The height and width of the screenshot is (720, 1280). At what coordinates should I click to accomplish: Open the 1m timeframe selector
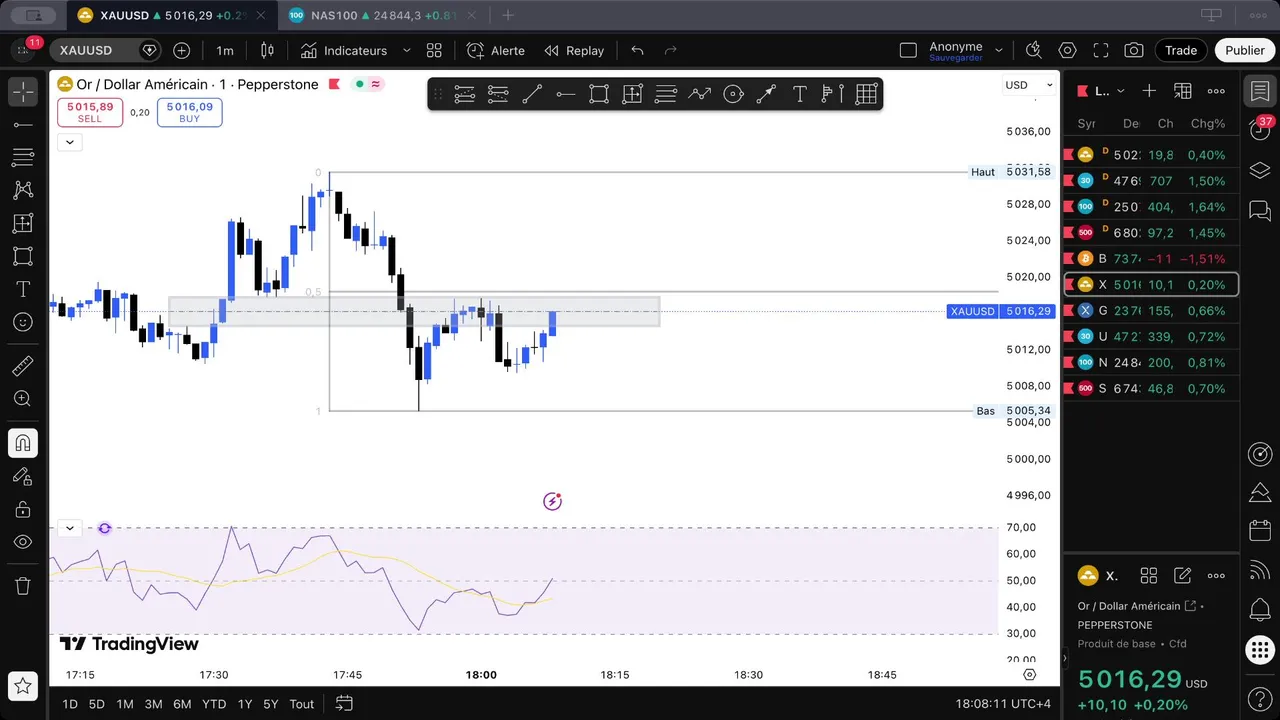225,51
